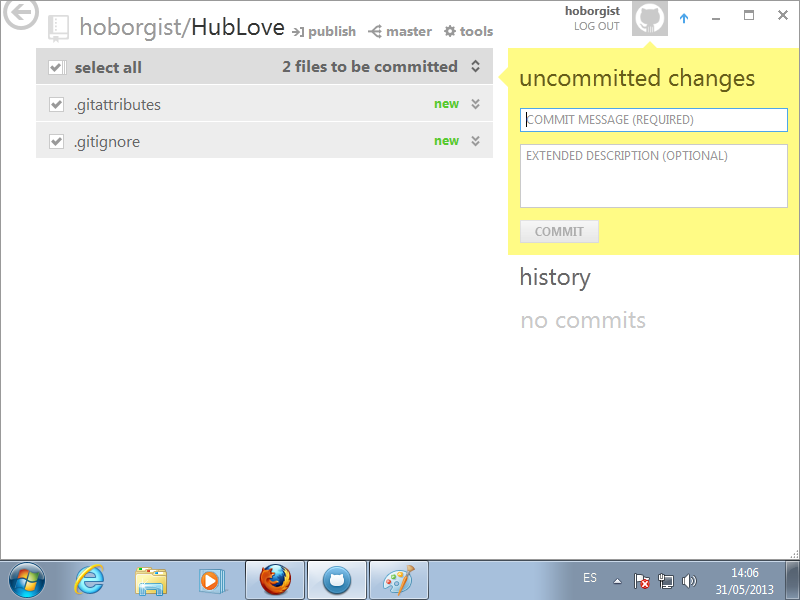800x600 pixels.
Task: Open the clock showing 14:06
Action: [x=744, y=581]
